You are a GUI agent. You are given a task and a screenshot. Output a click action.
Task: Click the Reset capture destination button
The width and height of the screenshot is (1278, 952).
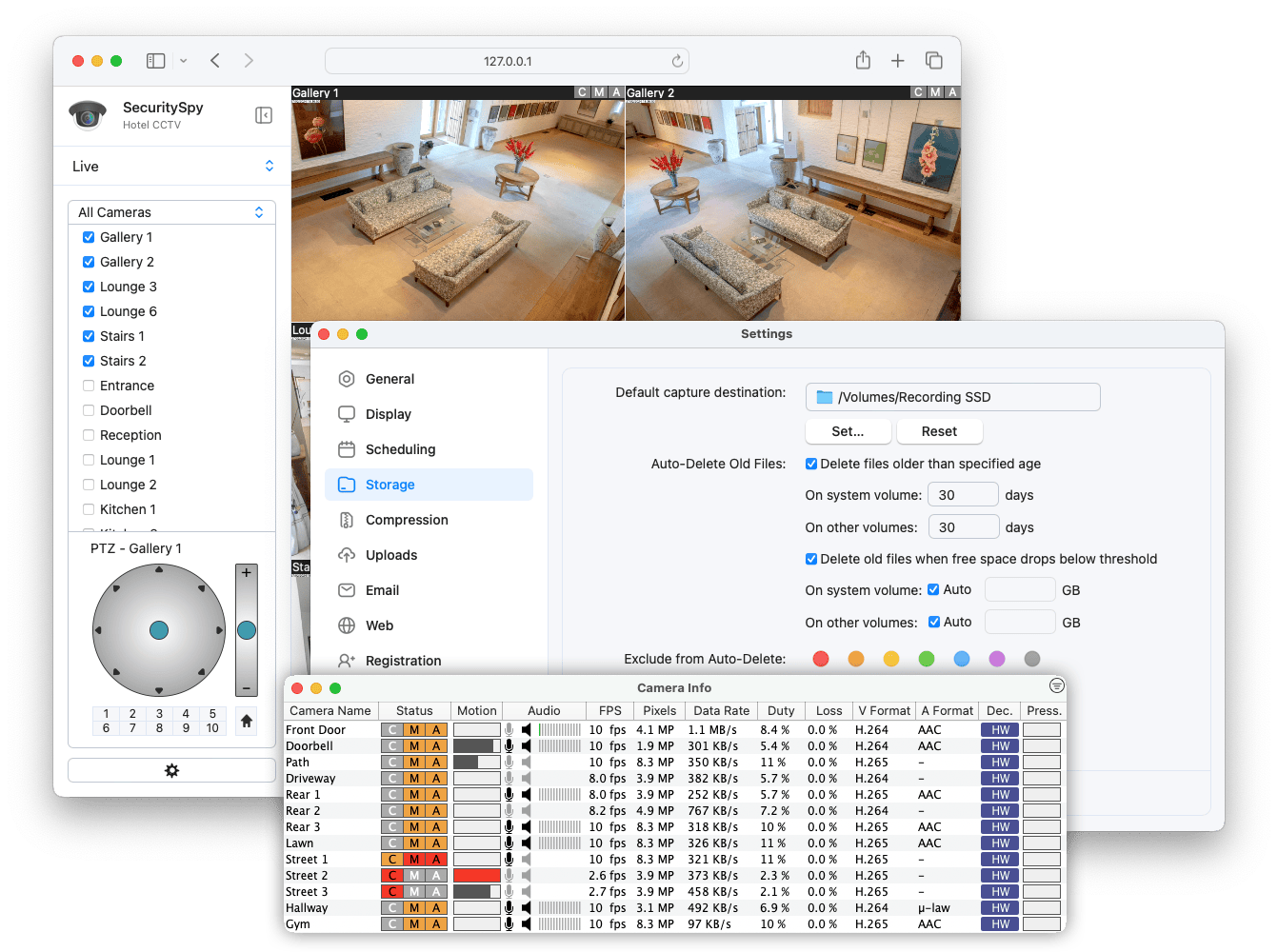tap(939, 430)
